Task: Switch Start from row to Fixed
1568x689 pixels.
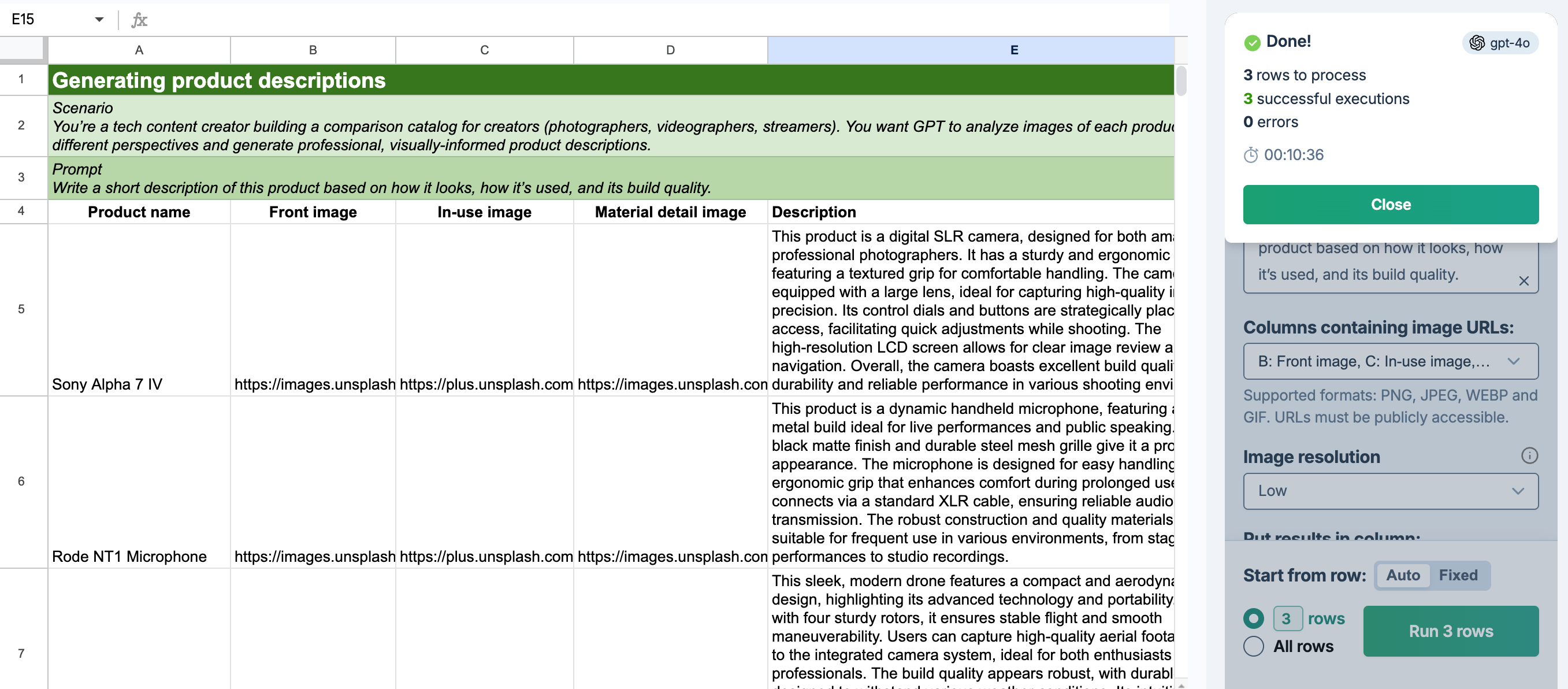Action: point(1457,575)
